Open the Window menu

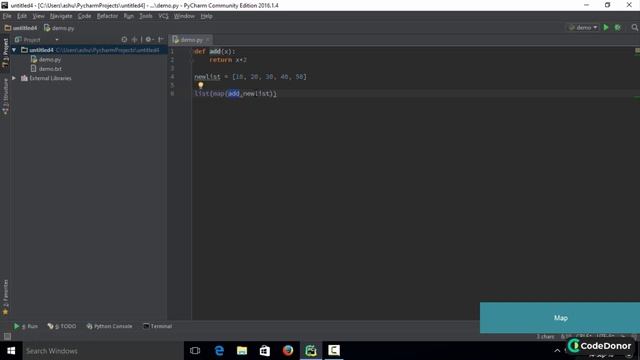click(184, 16)
